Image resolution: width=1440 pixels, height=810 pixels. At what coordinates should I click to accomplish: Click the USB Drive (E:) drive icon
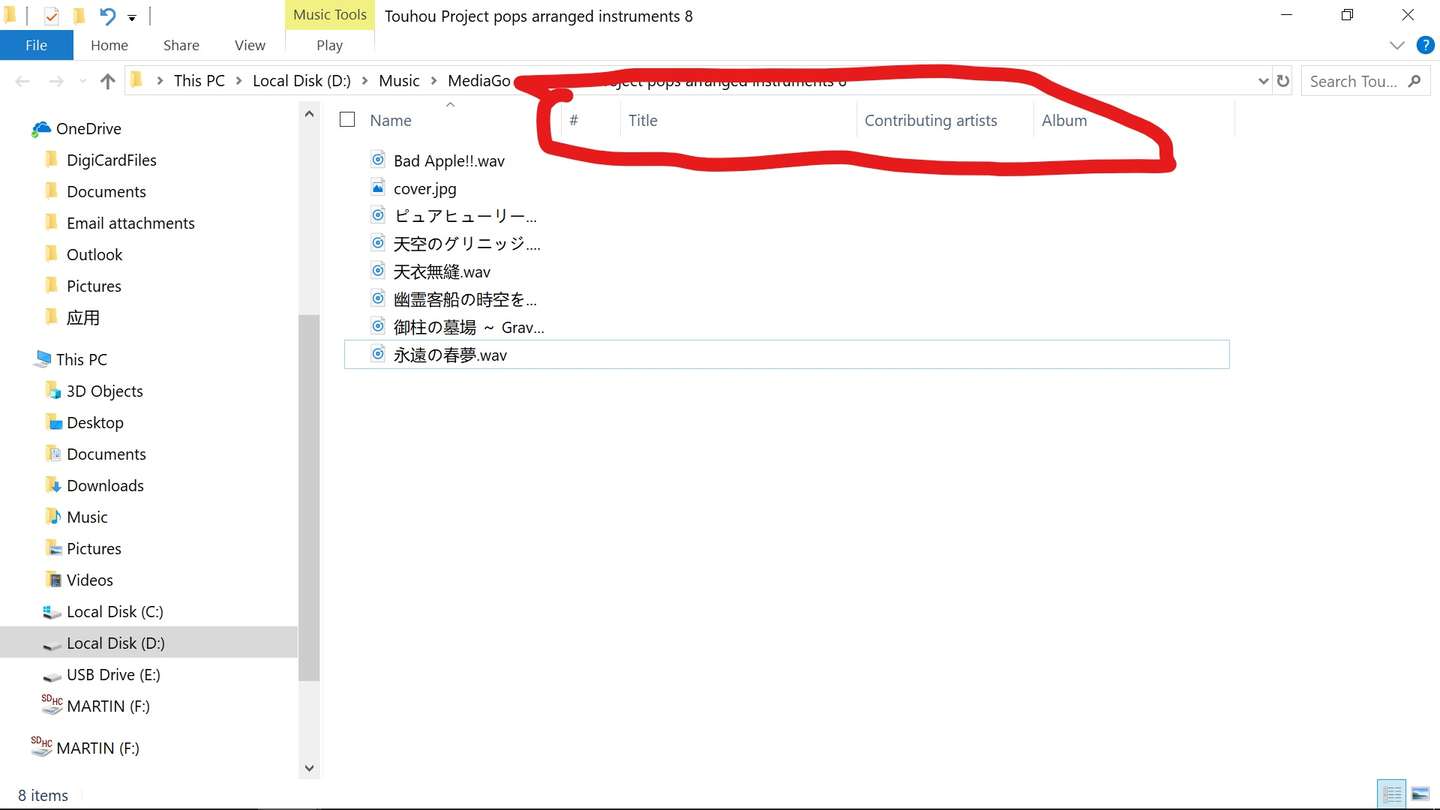click(x=52, y=675)
